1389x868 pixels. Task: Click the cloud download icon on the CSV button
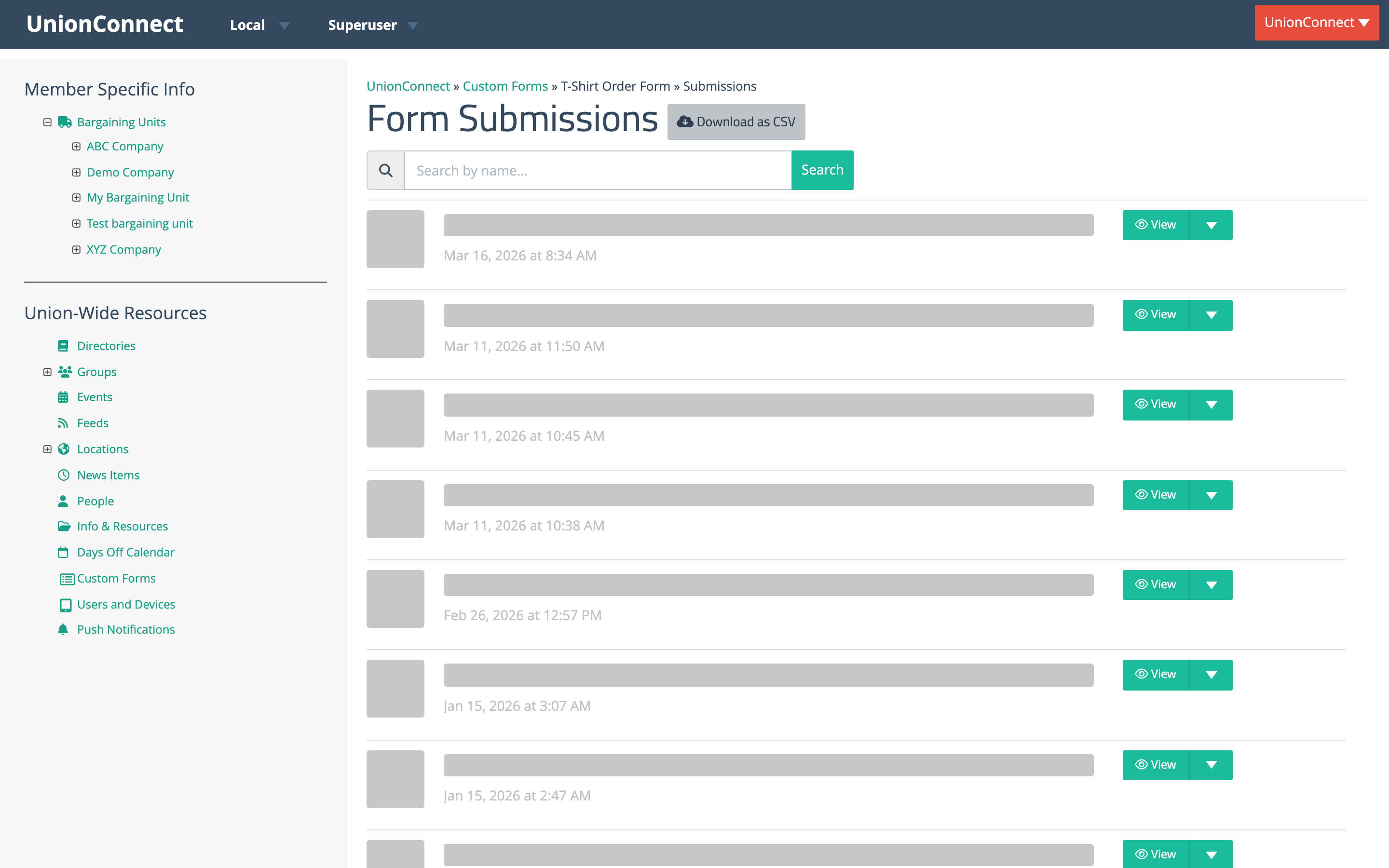(684, 122)
